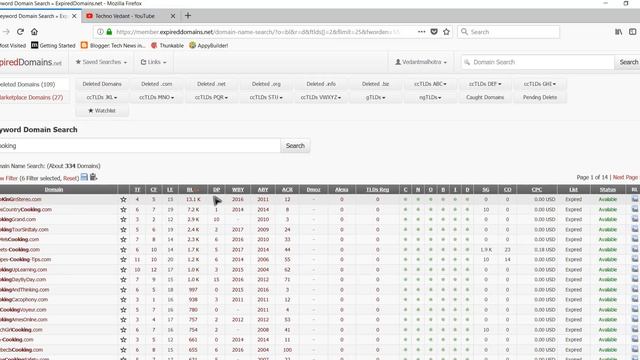Open the AppyBuilder bookmark

point(209,45)
